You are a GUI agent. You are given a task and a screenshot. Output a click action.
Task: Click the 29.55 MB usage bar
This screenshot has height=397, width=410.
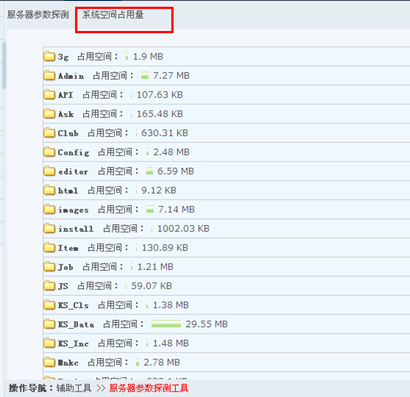[166, 324]
